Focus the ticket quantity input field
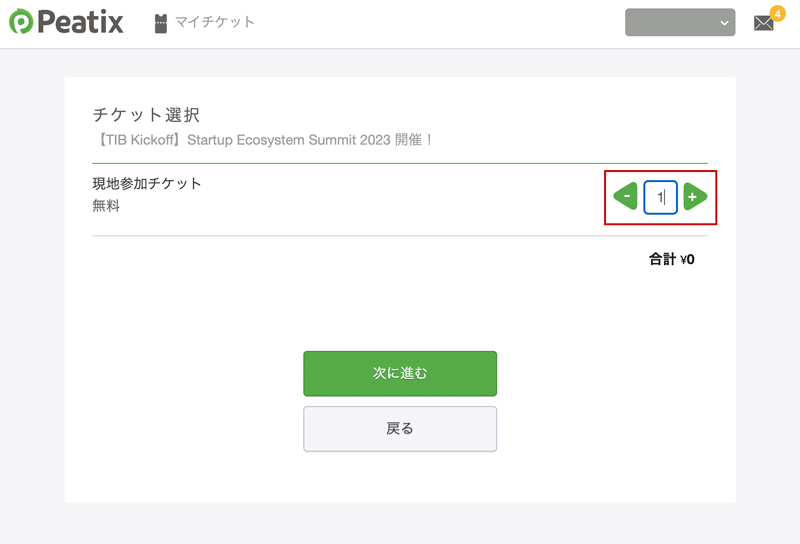This screenshot has height=544, width=800. point(660,197)
